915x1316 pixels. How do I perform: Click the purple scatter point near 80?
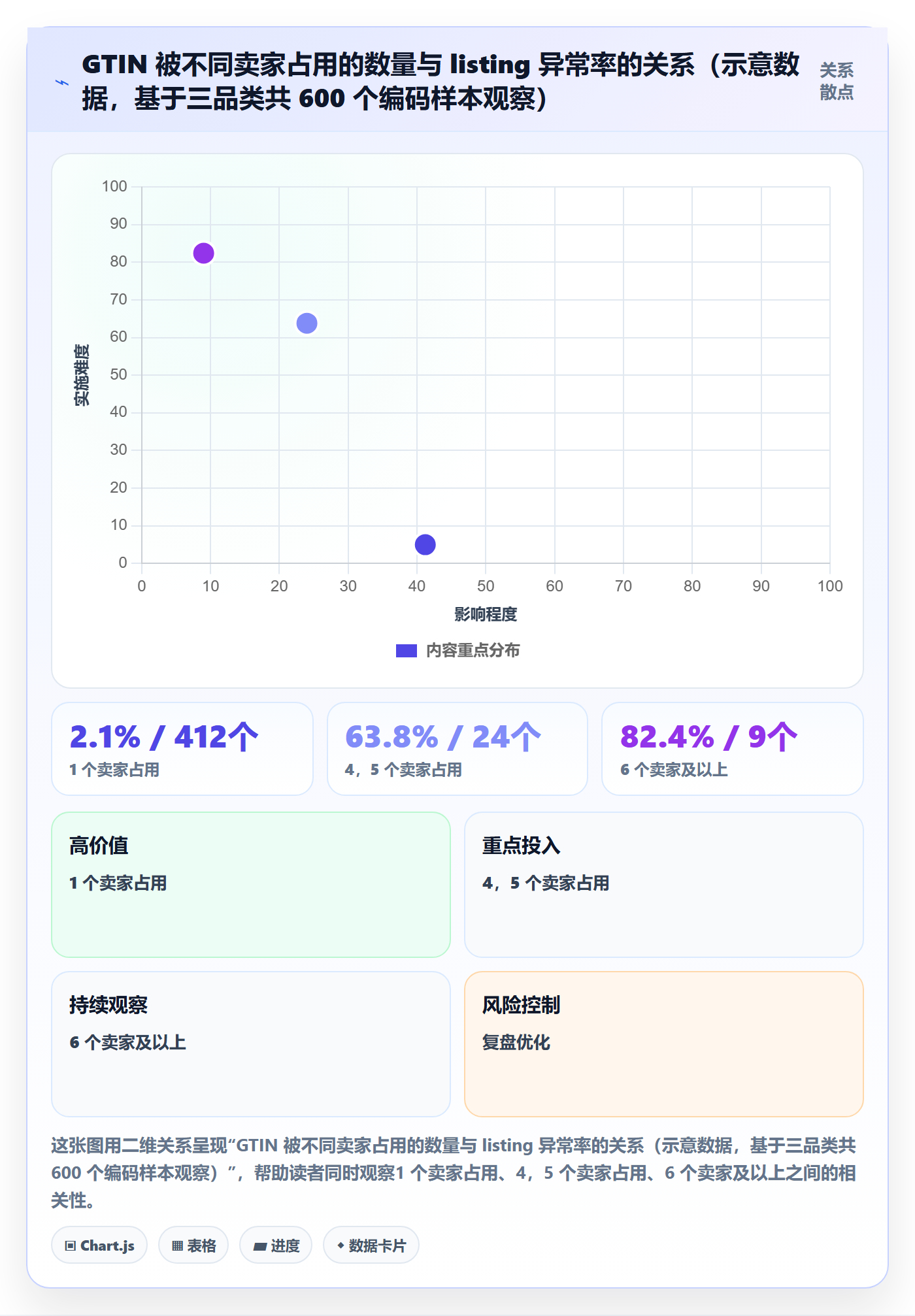point(204,253)
